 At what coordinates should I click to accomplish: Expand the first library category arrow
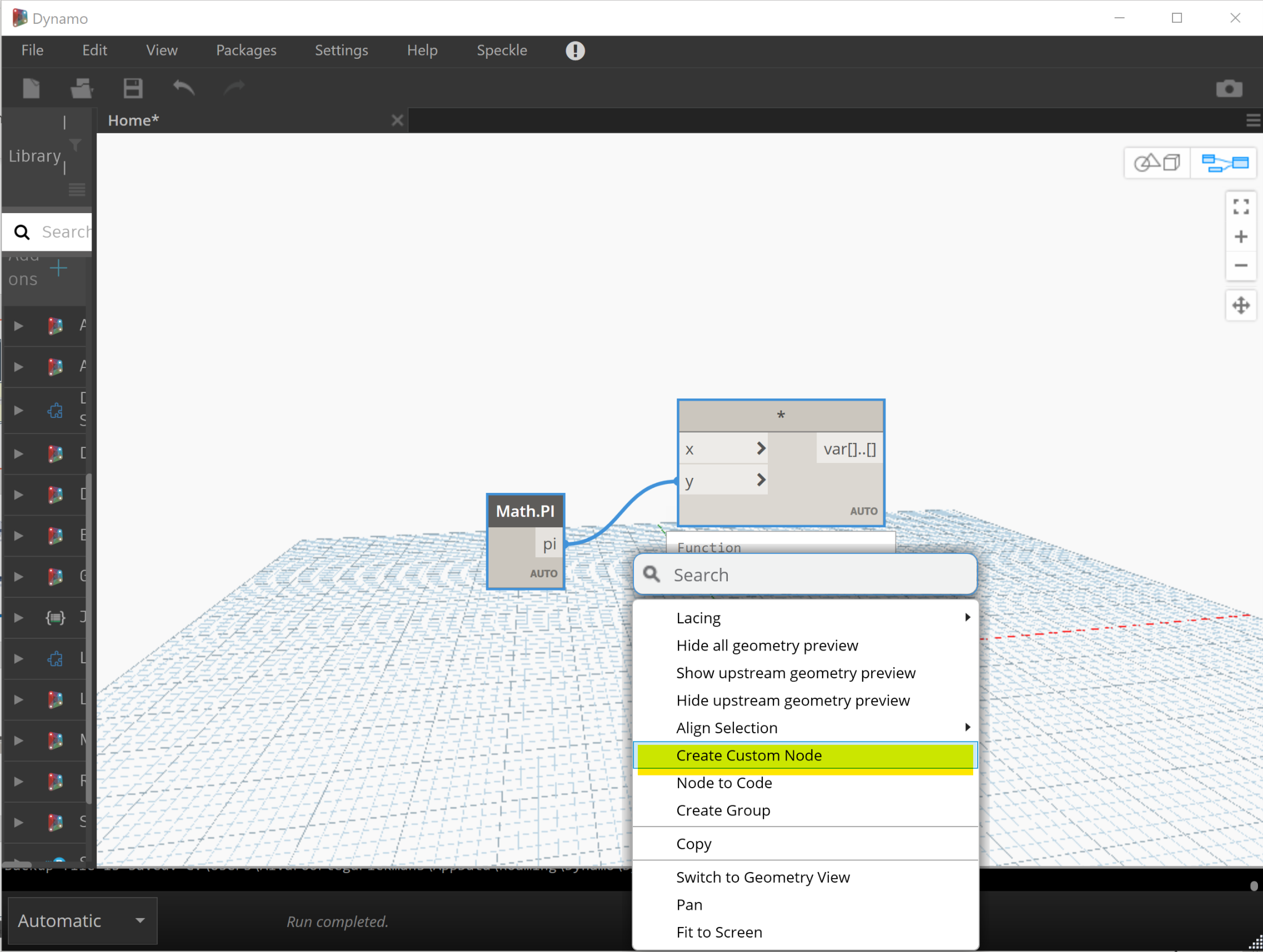18,326
